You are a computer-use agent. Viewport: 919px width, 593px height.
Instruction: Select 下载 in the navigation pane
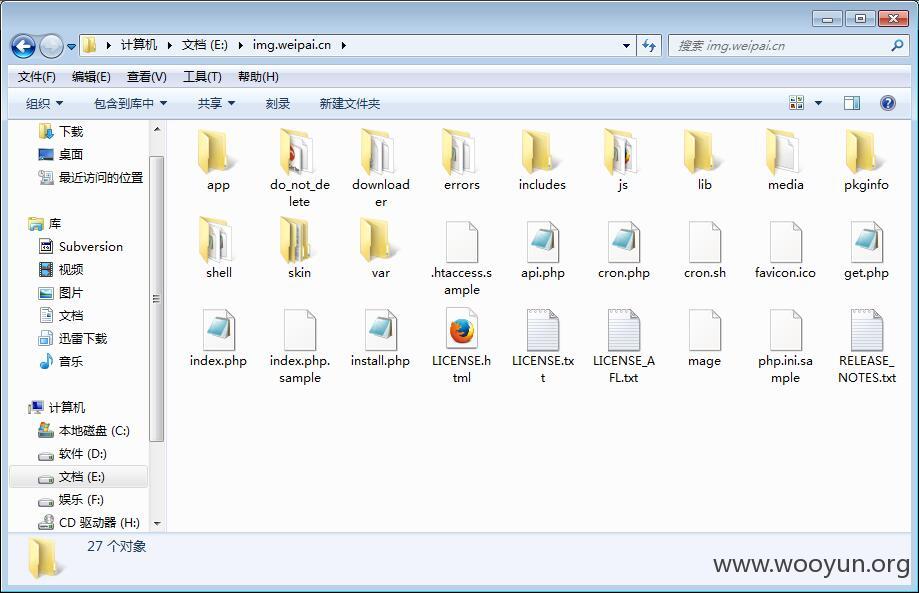61,131
